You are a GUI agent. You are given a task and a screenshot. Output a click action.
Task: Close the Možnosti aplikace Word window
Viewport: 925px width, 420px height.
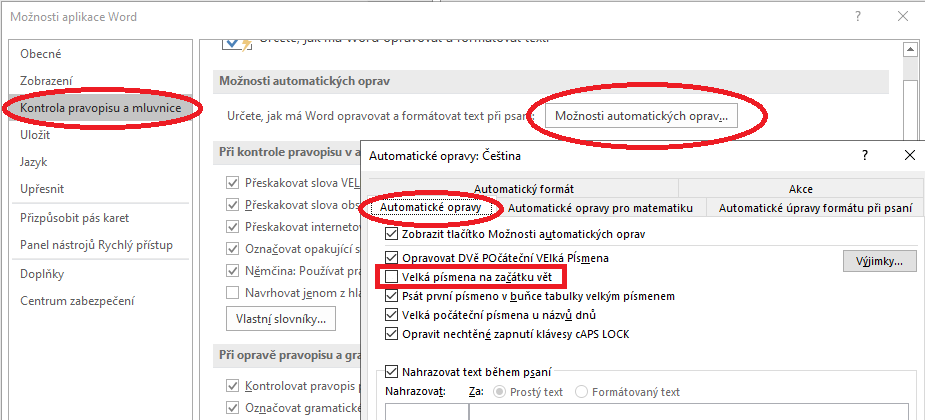903,17
